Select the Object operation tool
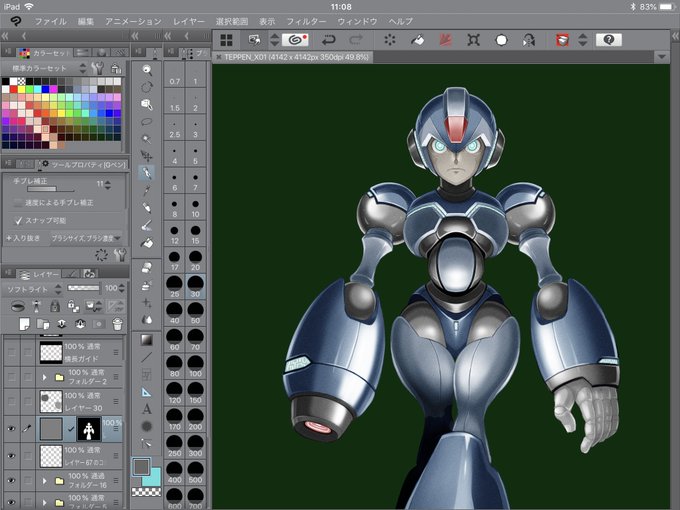 147,104
